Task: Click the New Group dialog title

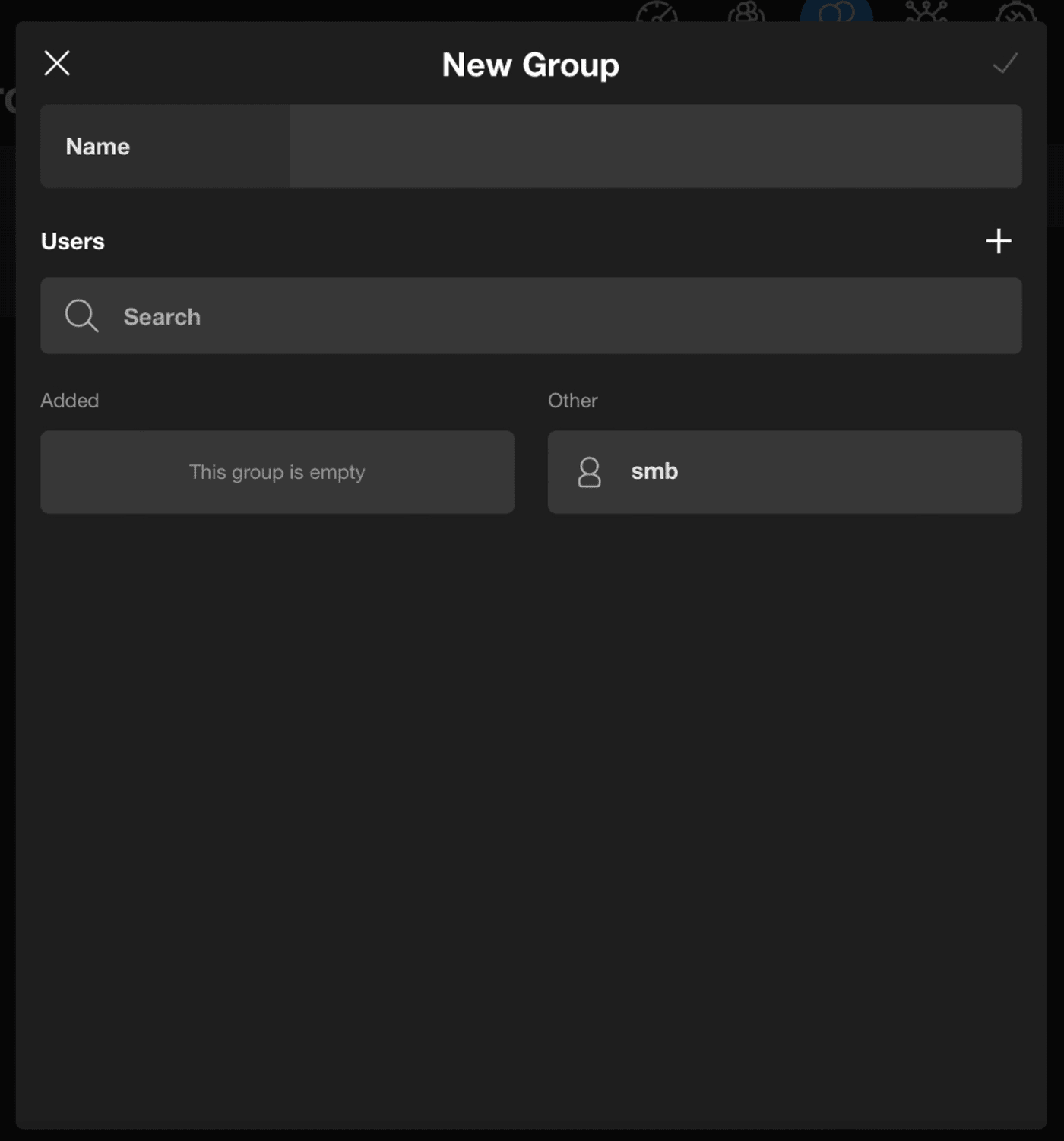Action: pos(530,65)
